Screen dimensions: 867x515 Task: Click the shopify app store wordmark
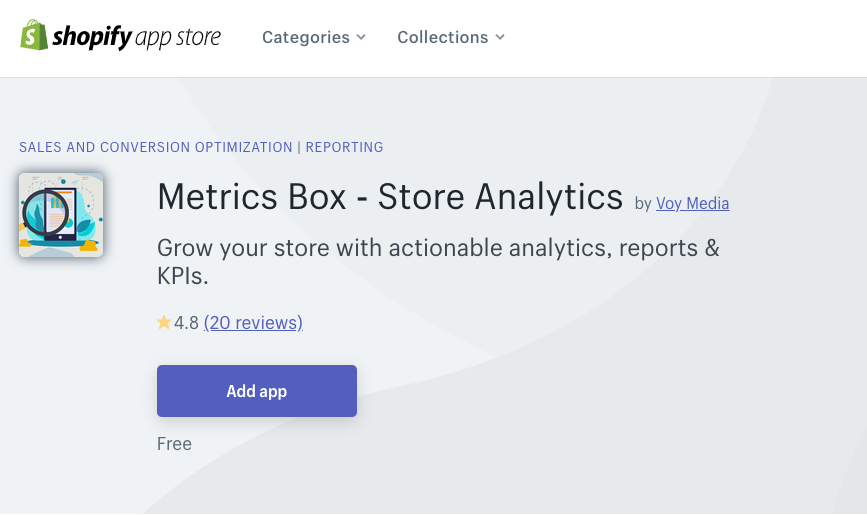(136, 37)
